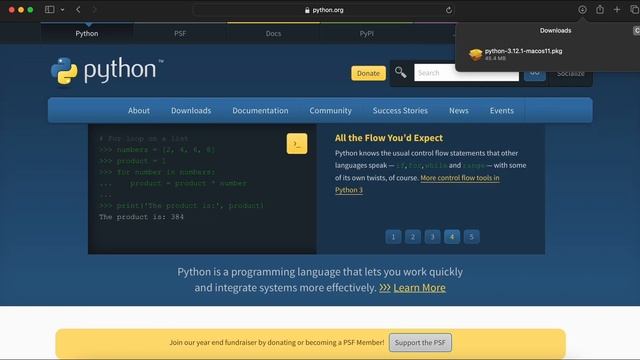Click the python.org address bar
This screenshot has height=360, width=640.
324,10
